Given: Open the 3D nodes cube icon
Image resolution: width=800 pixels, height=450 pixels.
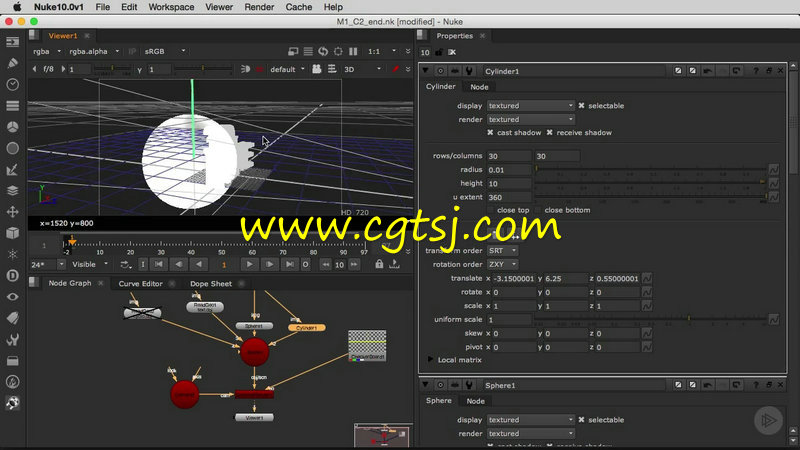Looking at the screenshot, I should click(x=12, y=233).
